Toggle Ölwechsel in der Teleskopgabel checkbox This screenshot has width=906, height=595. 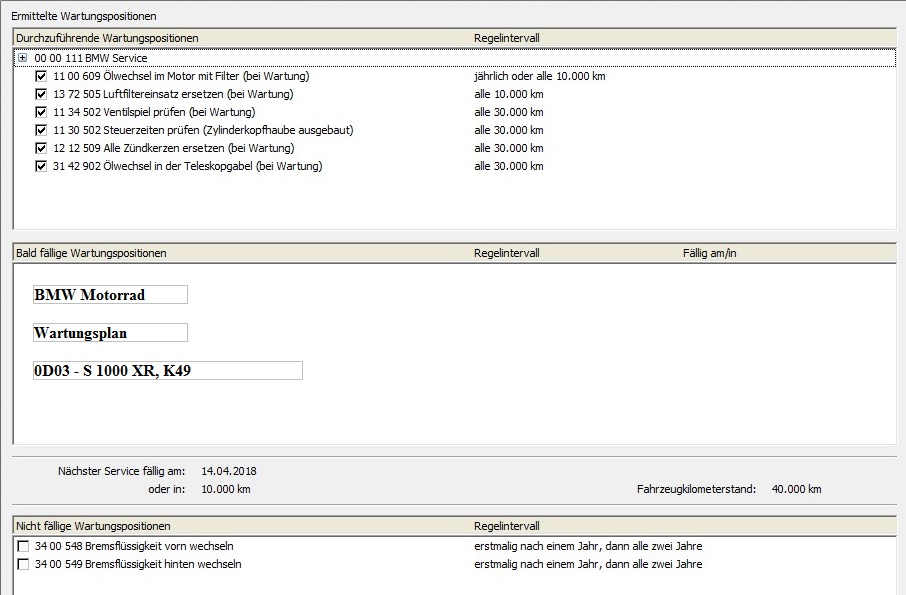pyautogui.click(x=41, y=166)
